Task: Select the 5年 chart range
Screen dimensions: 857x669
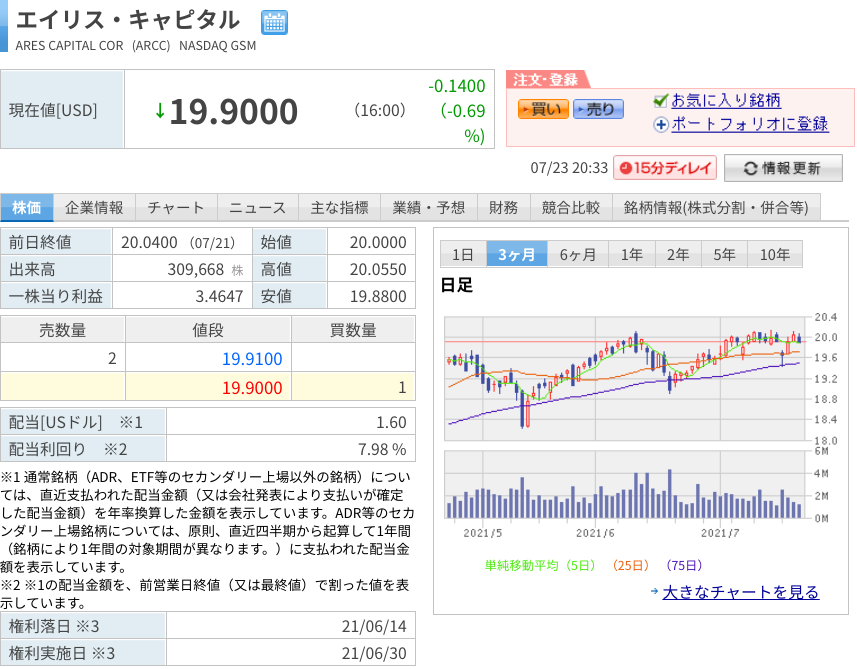Action: tap(724, 254)
